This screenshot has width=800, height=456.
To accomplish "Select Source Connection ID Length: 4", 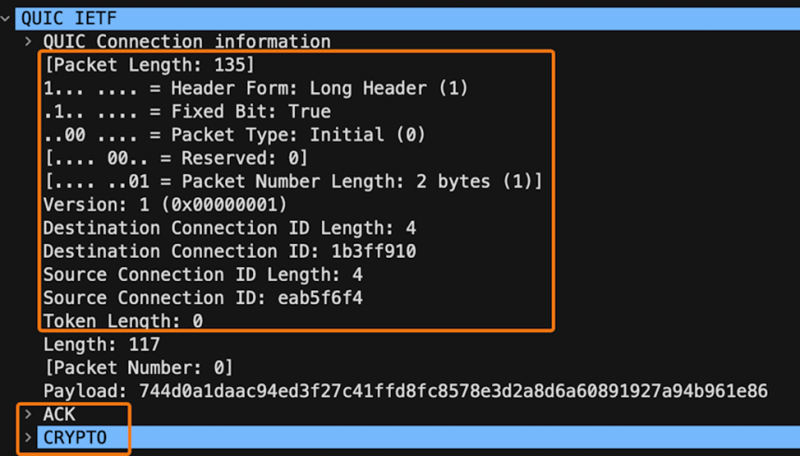I will click(x=203, y=275).
